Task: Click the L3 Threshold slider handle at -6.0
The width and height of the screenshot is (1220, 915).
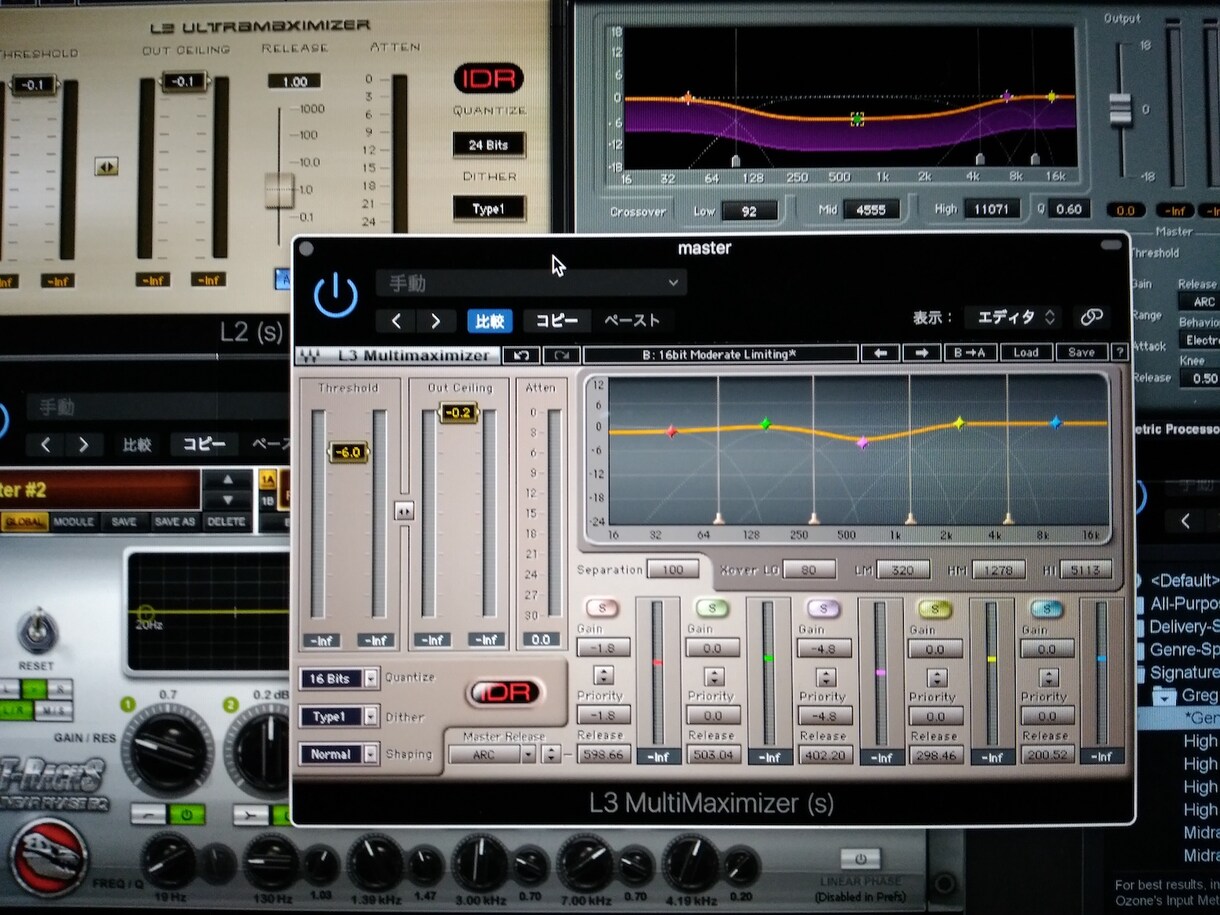Action: 349,452
